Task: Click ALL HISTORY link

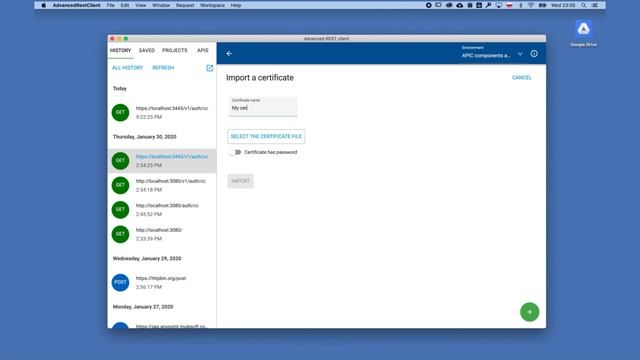Action: (127, 68)
